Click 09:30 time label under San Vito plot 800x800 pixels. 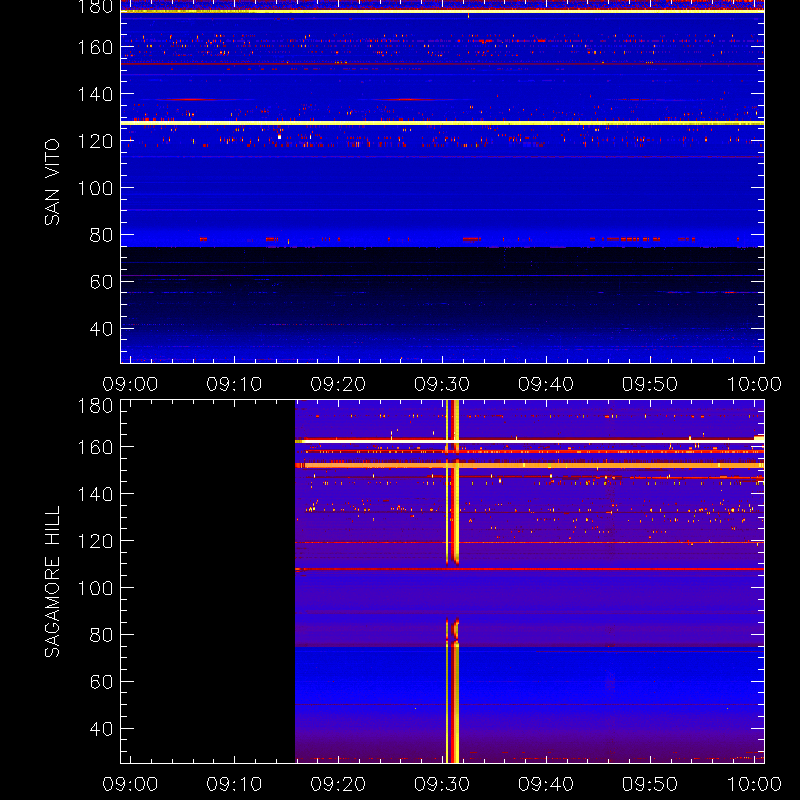442,384
